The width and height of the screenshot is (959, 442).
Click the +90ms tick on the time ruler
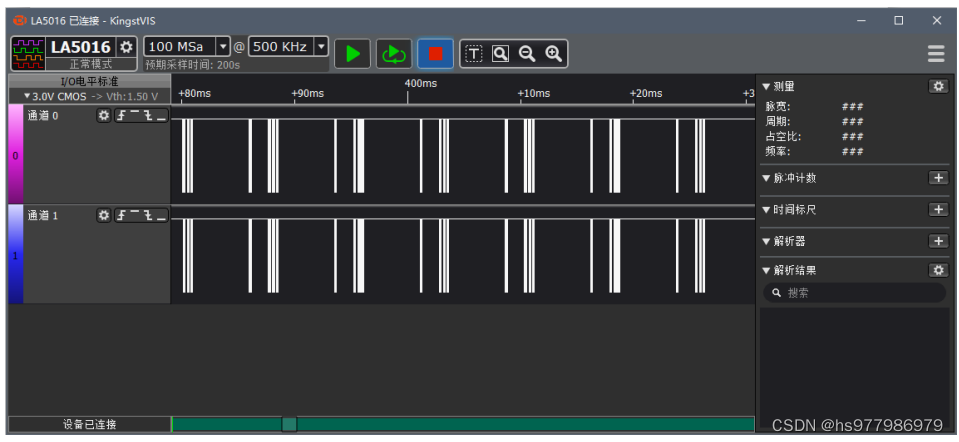(x=308, y=94)
